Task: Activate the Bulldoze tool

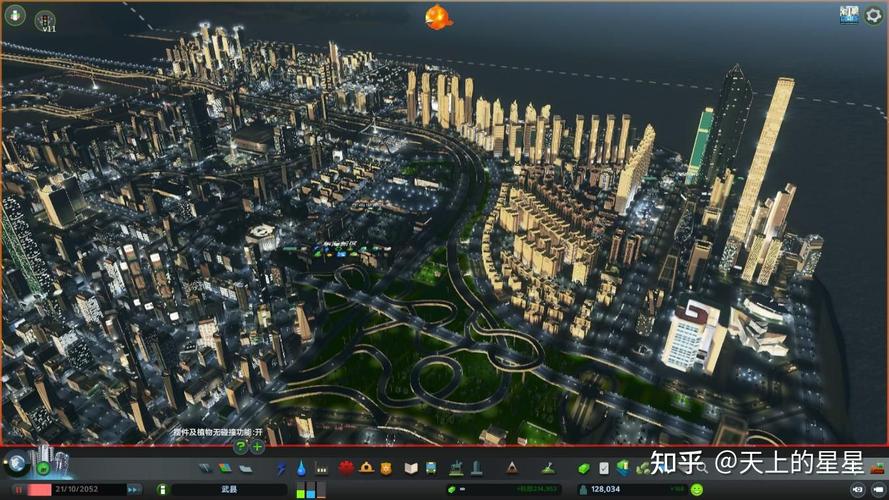Action: coord(877,468)
